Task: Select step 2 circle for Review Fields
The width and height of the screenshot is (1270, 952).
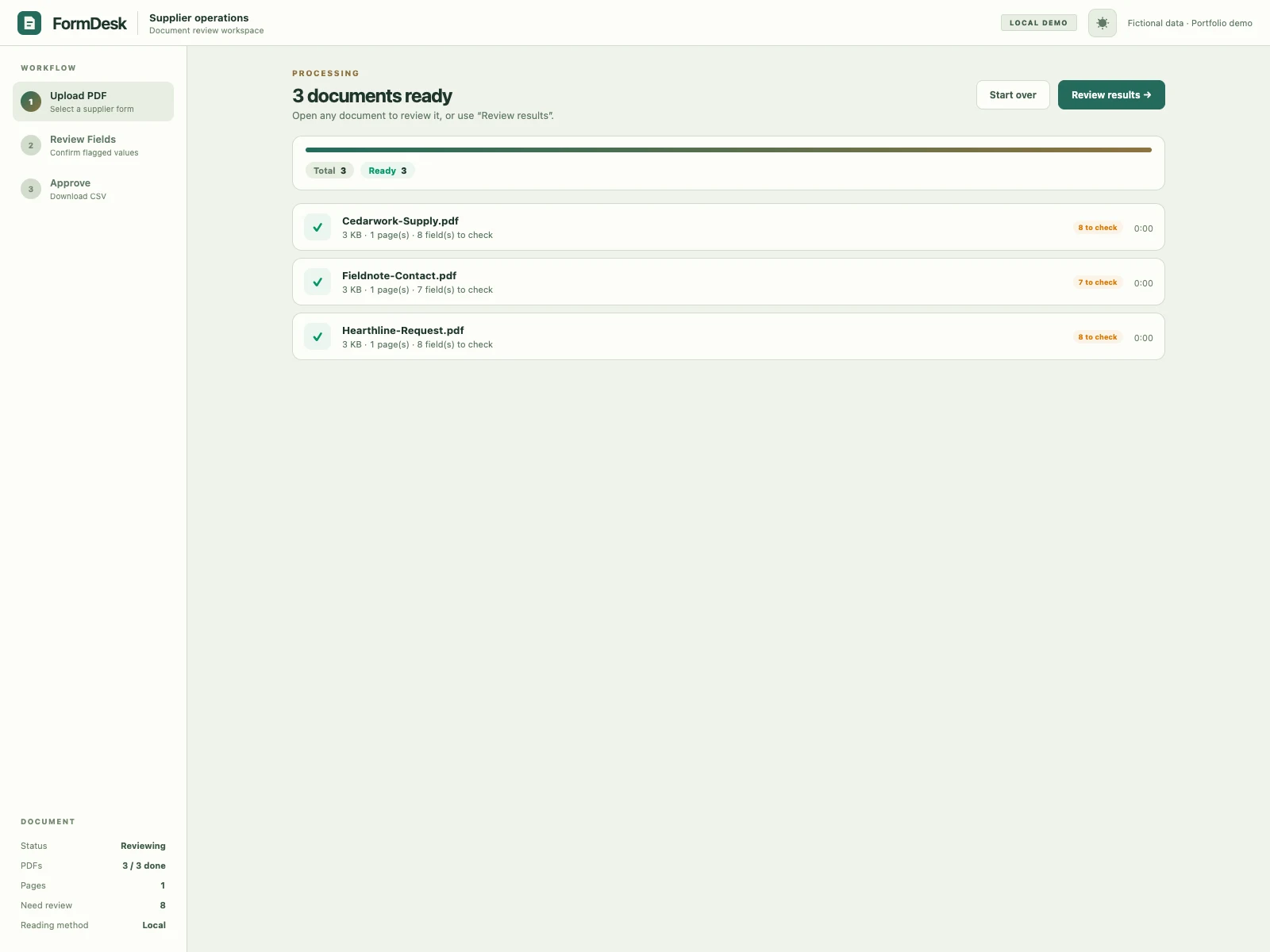Action: coord(31,145)
